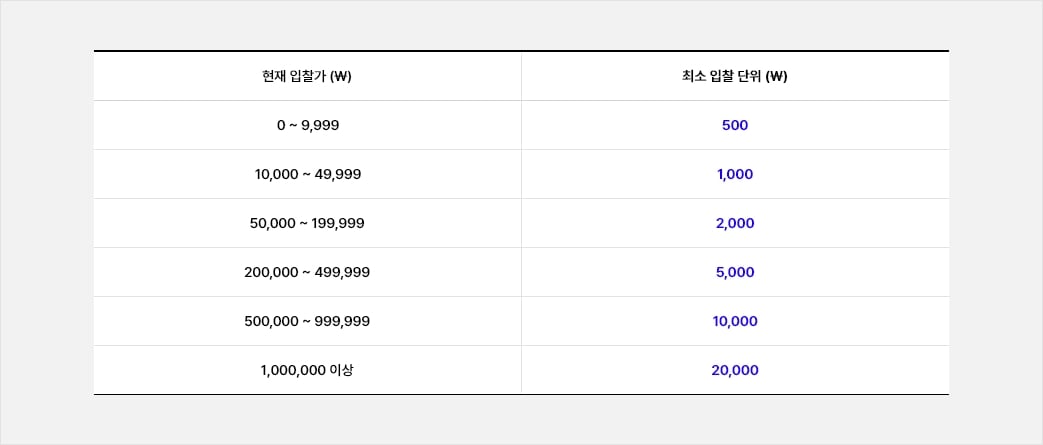Click the 499,999 upper bound text
This screenshot has width=1043, height=445.
tap(342, 272)
